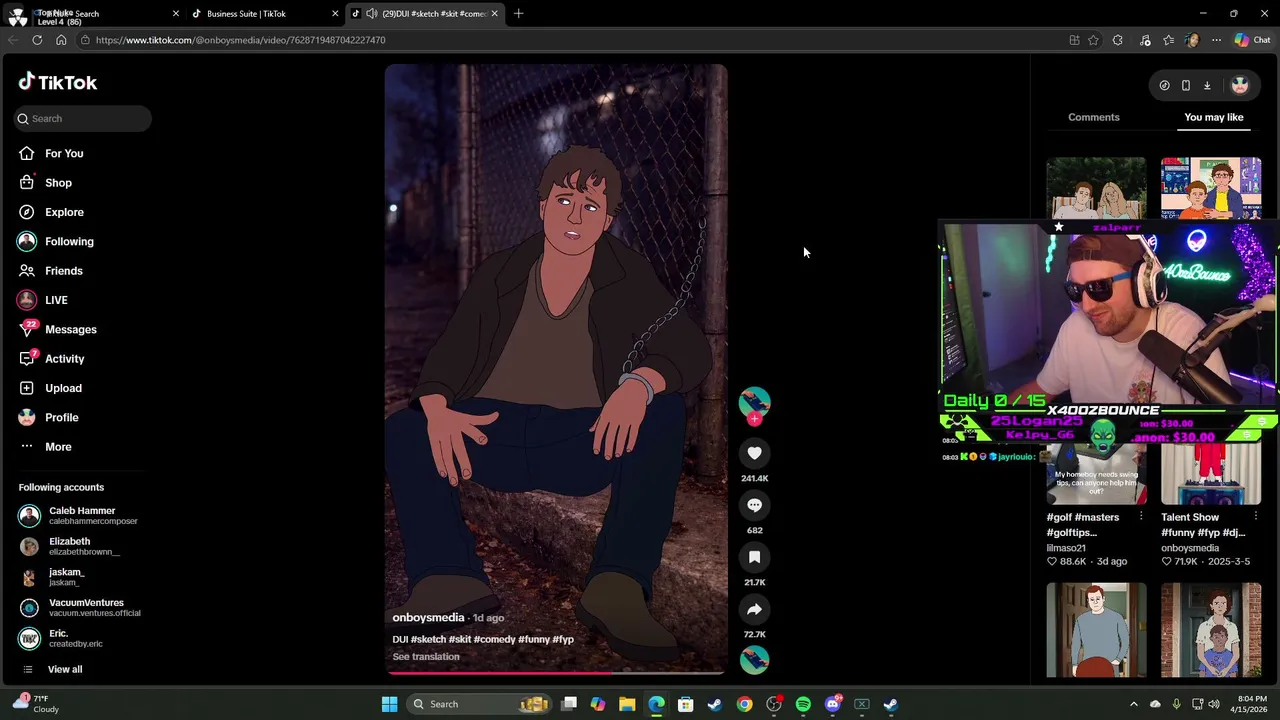Add page to favorites star

(x=1093, y=40)
